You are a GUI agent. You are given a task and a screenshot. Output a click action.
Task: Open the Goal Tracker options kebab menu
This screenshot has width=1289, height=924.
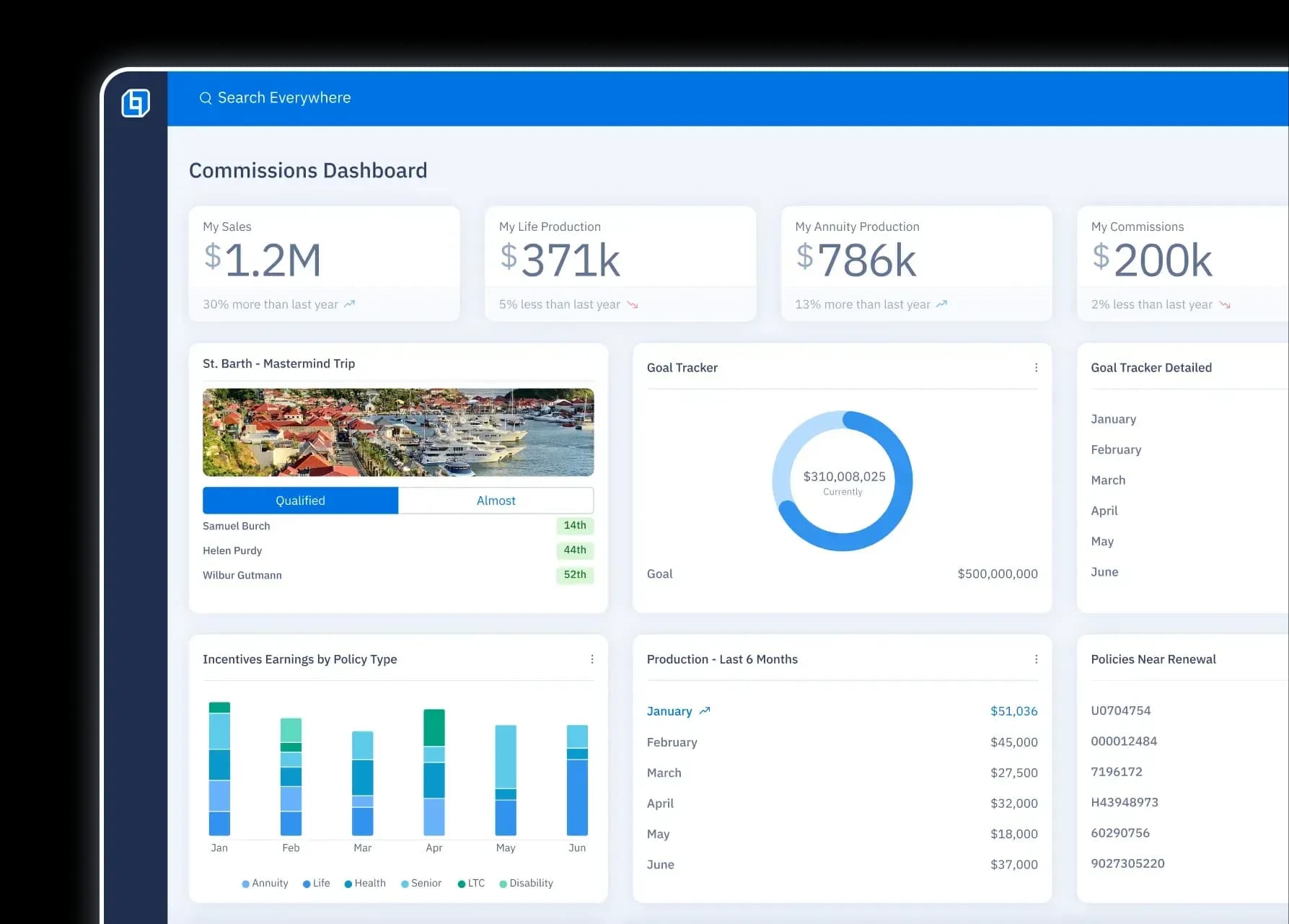click(x=1036, y=367)
